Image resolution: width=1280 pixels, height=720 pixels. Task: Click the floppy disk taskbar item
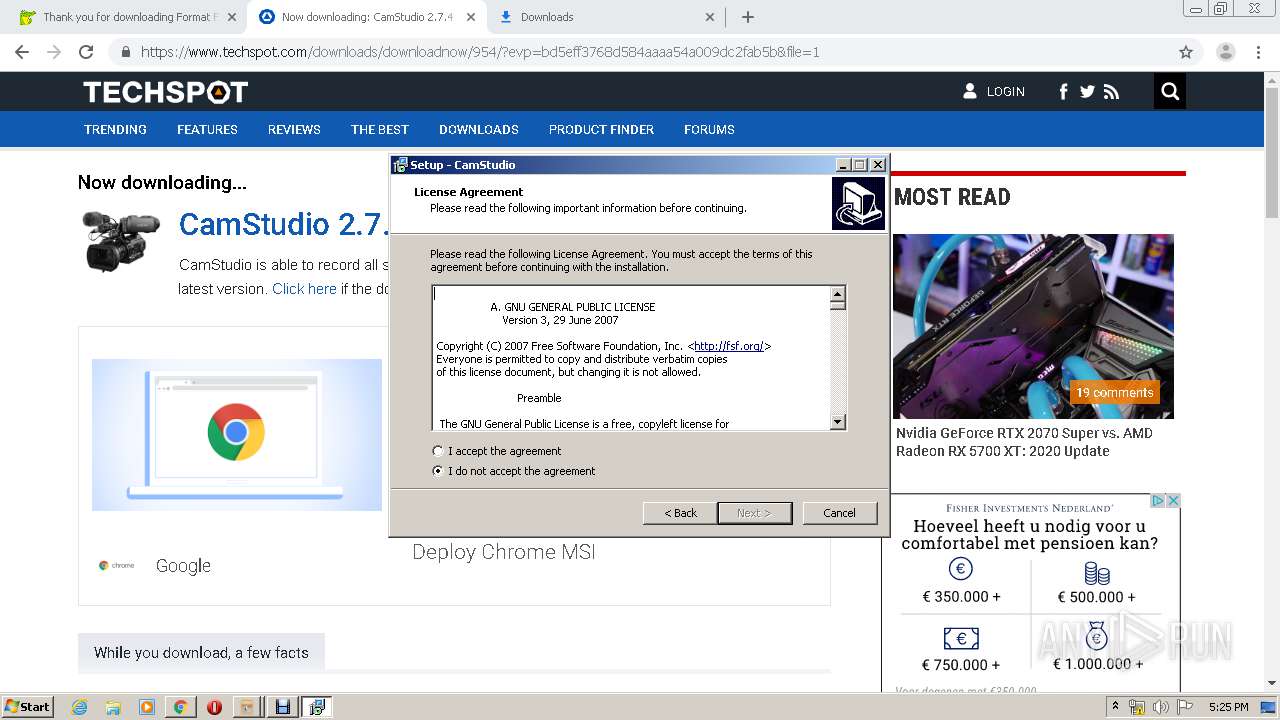pyautogui.click(x=283, y=707)
